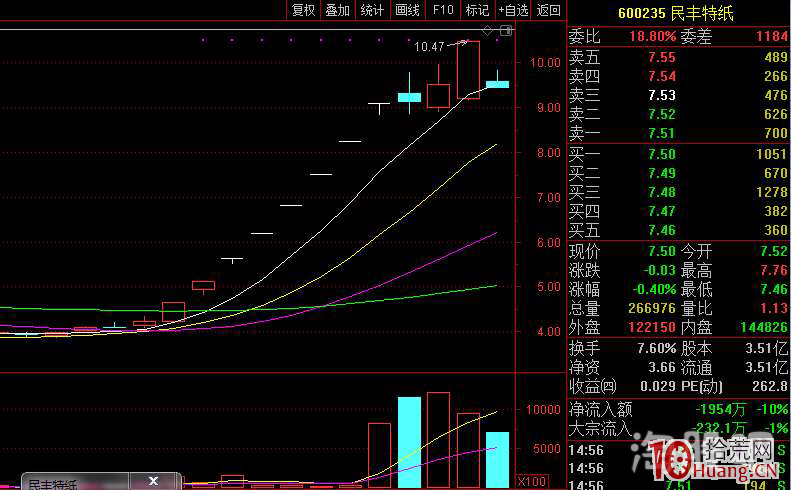Click the X100 volume scale label
Screen dimensions: 791x490
532,482
